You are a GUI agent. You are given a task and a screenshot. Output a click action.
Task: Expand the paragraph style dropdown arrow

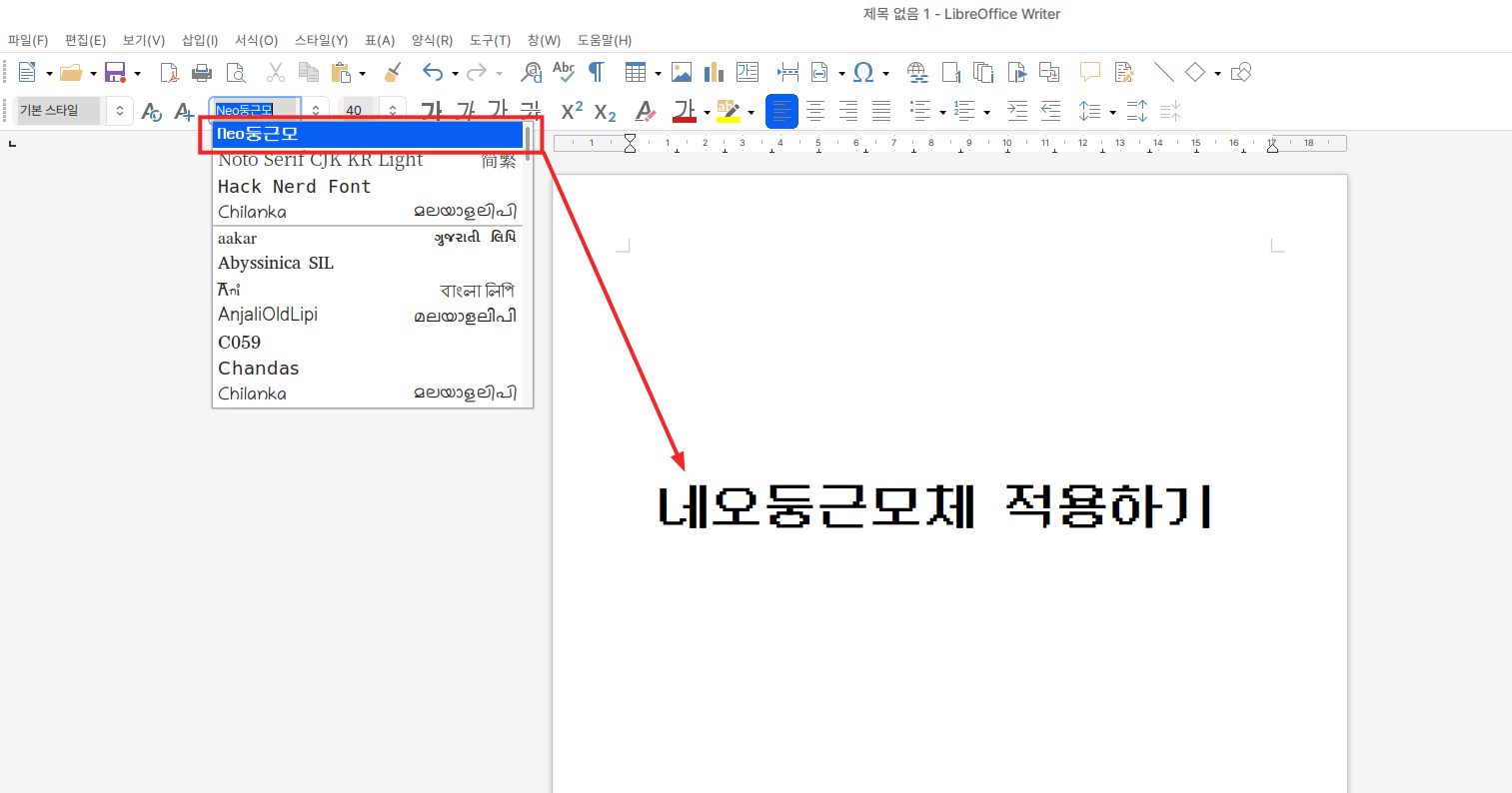coord(120,111)
